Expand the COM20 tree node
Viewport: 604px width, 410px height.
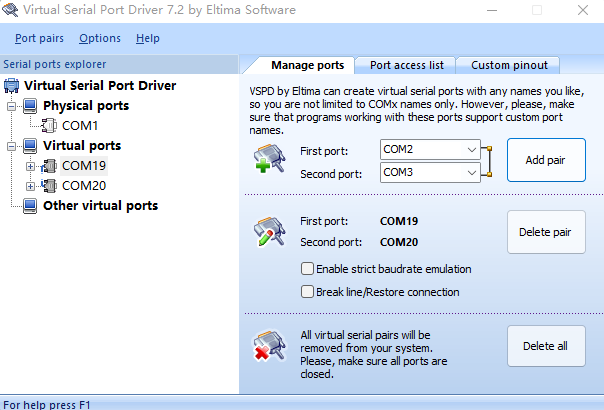30,186
